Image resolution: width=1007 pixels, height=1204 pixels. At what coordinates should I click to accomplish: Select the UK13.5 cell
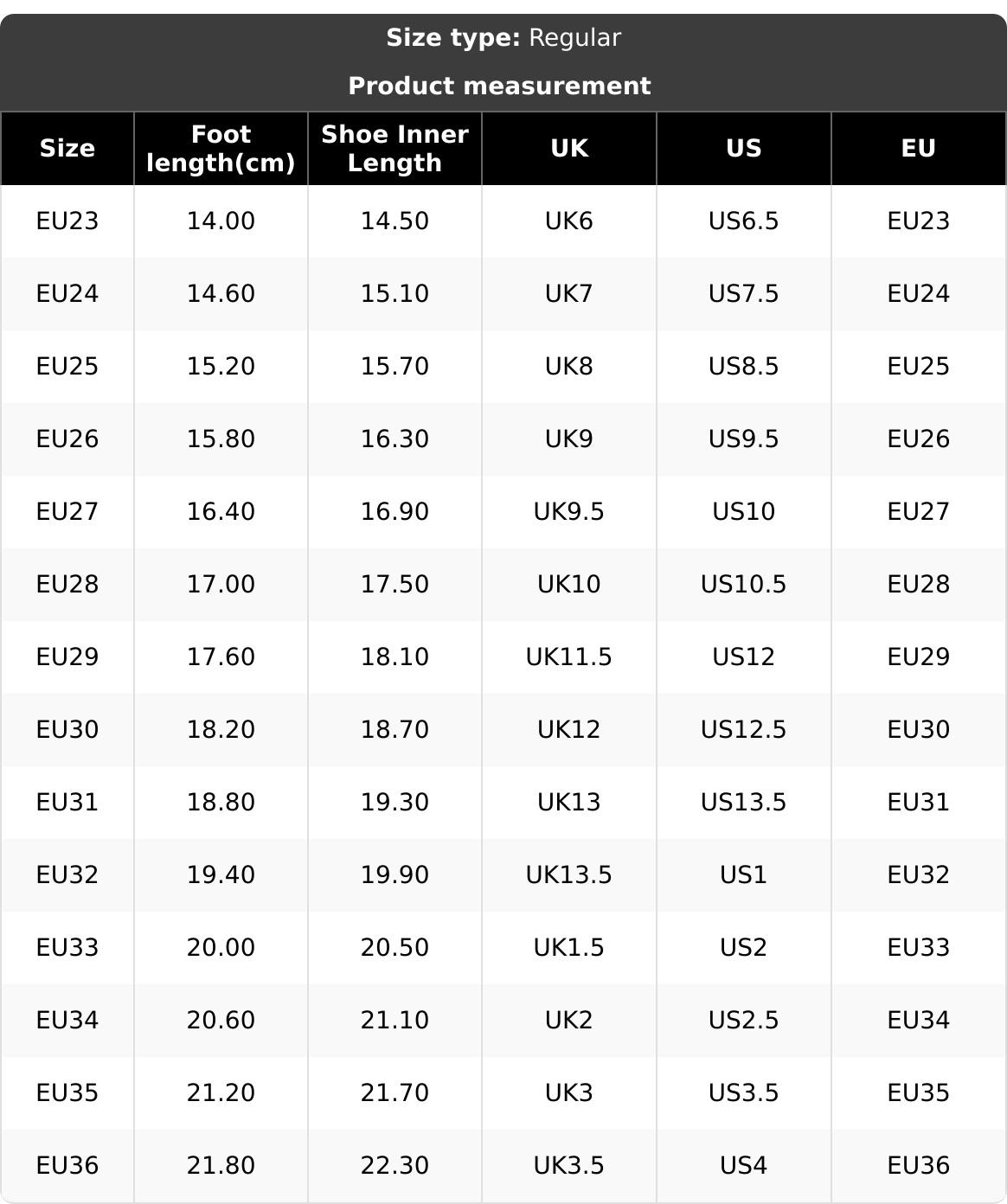pyautogui.click(x=569, y=875)
